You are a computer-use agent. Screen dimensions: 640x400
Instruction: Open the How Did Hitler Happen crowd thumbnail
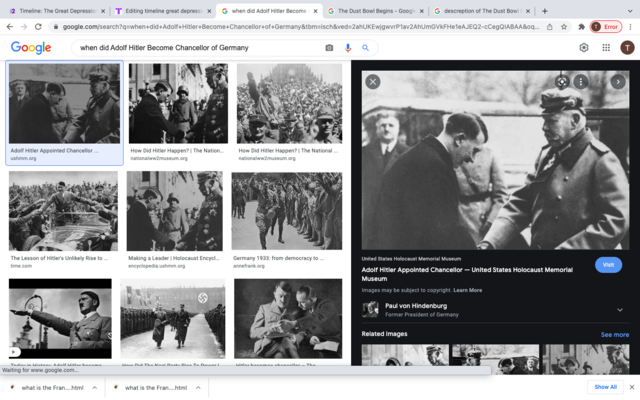[x=289, y=104]
